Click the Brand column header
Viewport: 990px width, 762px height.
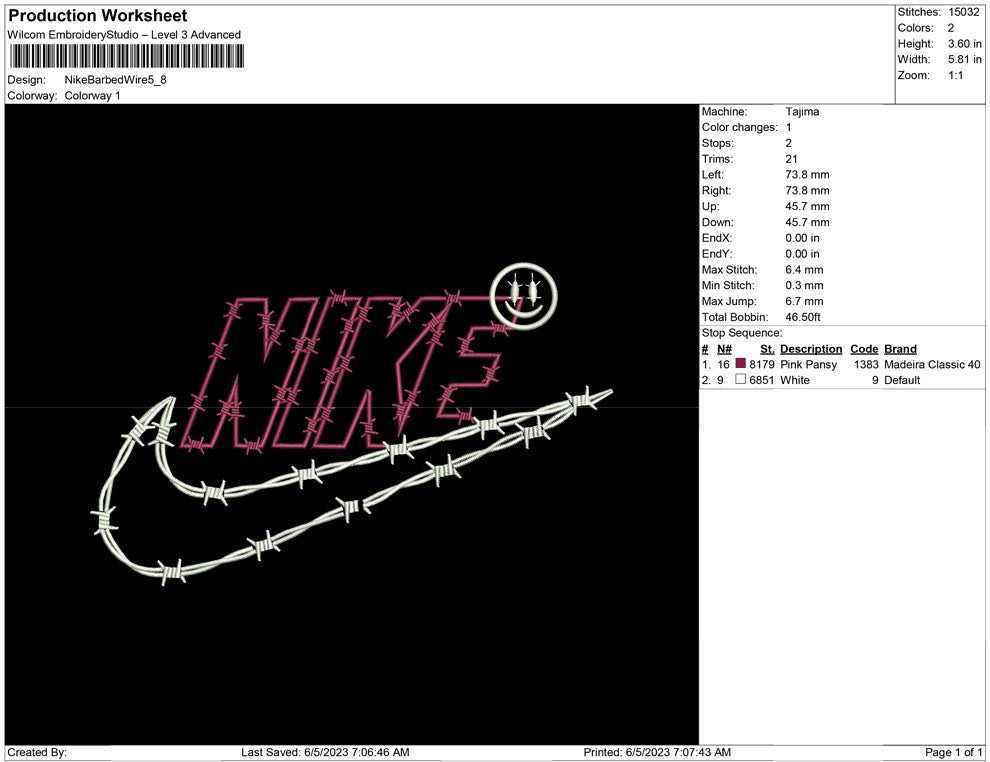pyautogui.click(x=900, y=348)
